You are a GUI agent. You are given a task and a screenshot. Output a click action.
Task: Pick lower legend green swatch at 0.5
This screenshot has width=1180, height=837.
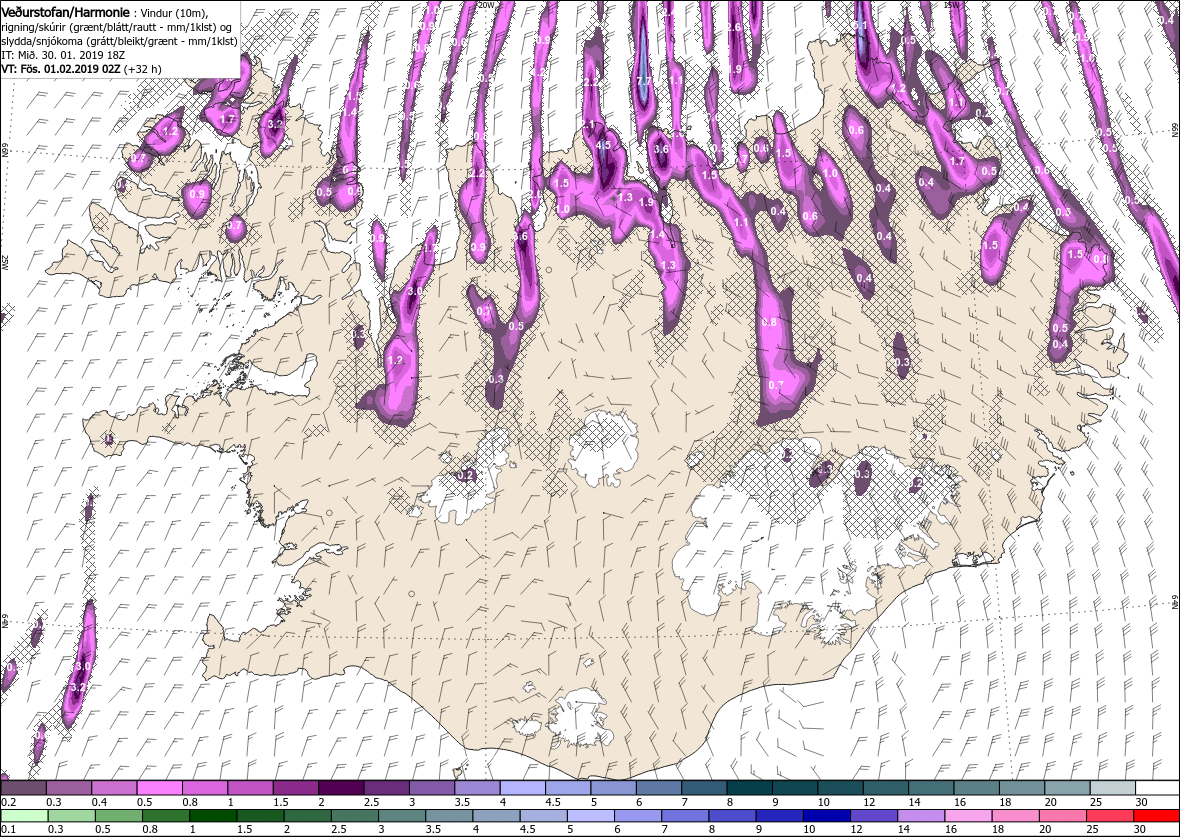click(119, 816)
